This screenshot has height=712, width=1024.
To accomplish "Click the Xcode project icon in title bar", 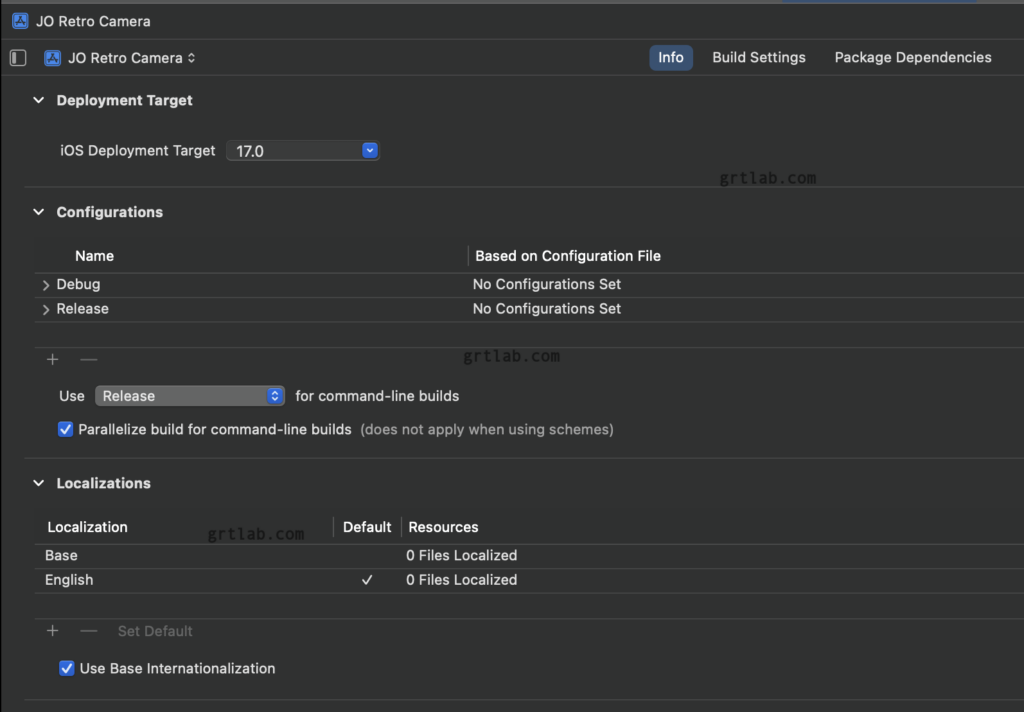I will 20,21.
